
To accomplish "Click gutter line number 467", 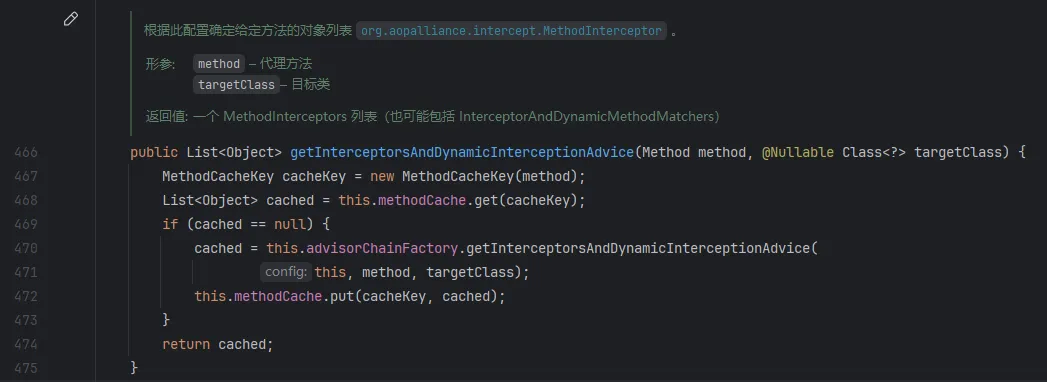I will tap(25, 176).
